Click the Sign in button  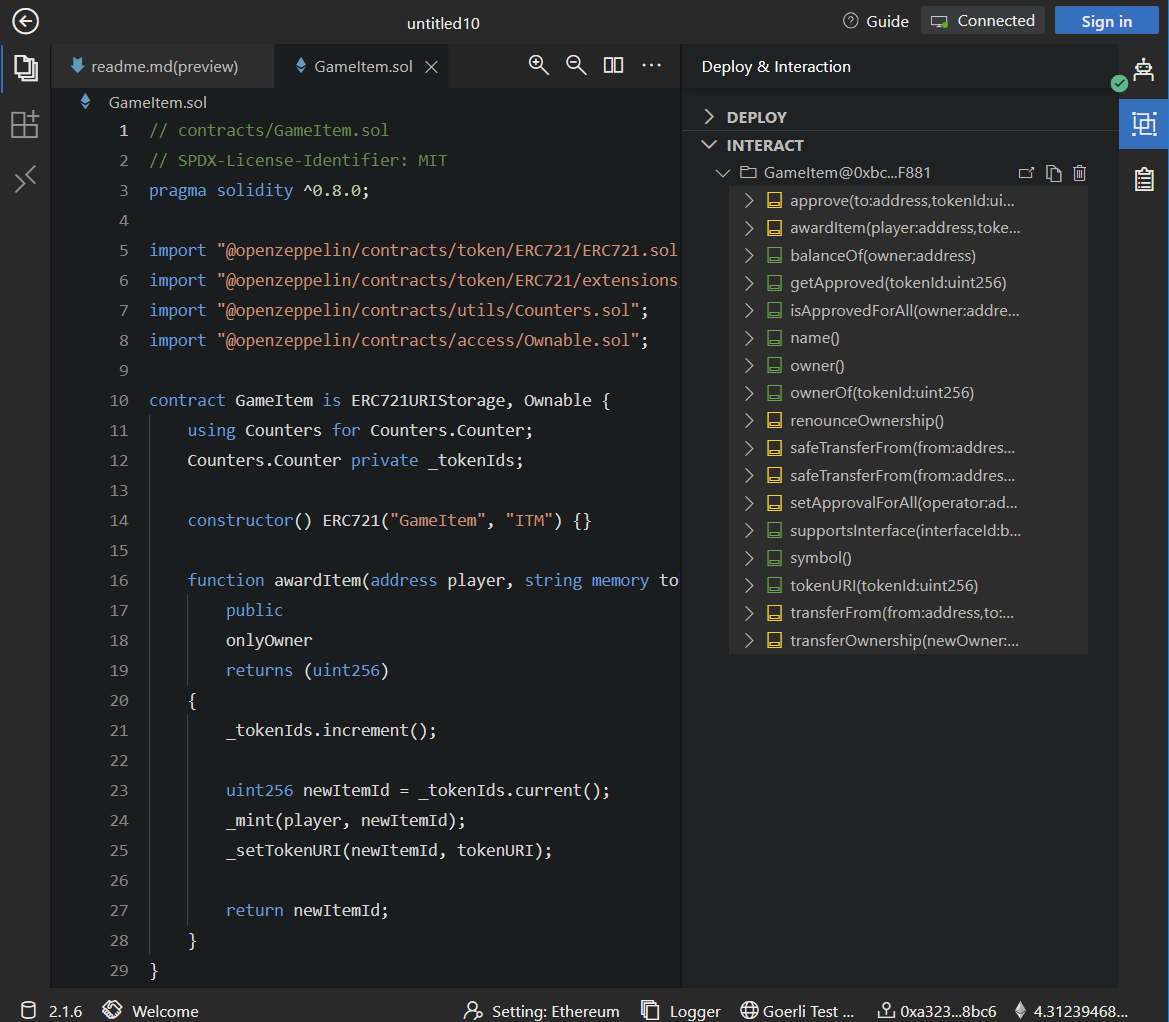pyautogui.click(x=1106, y=21)
